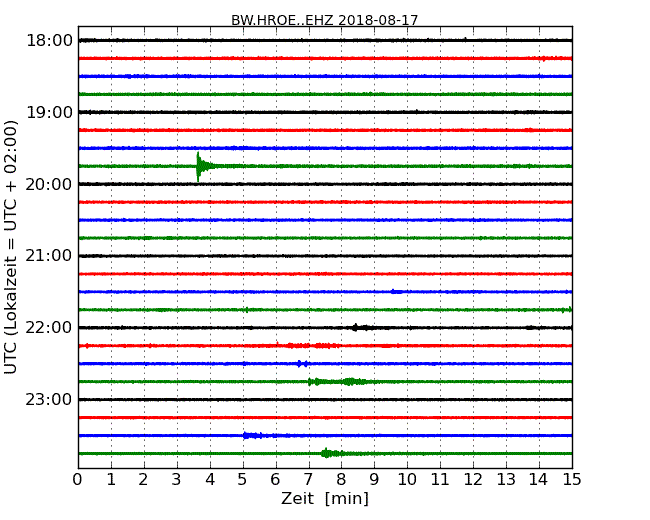Select the 23:00 y-axis time label
This screenshot has width=650, height=520.
coord(49,400)
